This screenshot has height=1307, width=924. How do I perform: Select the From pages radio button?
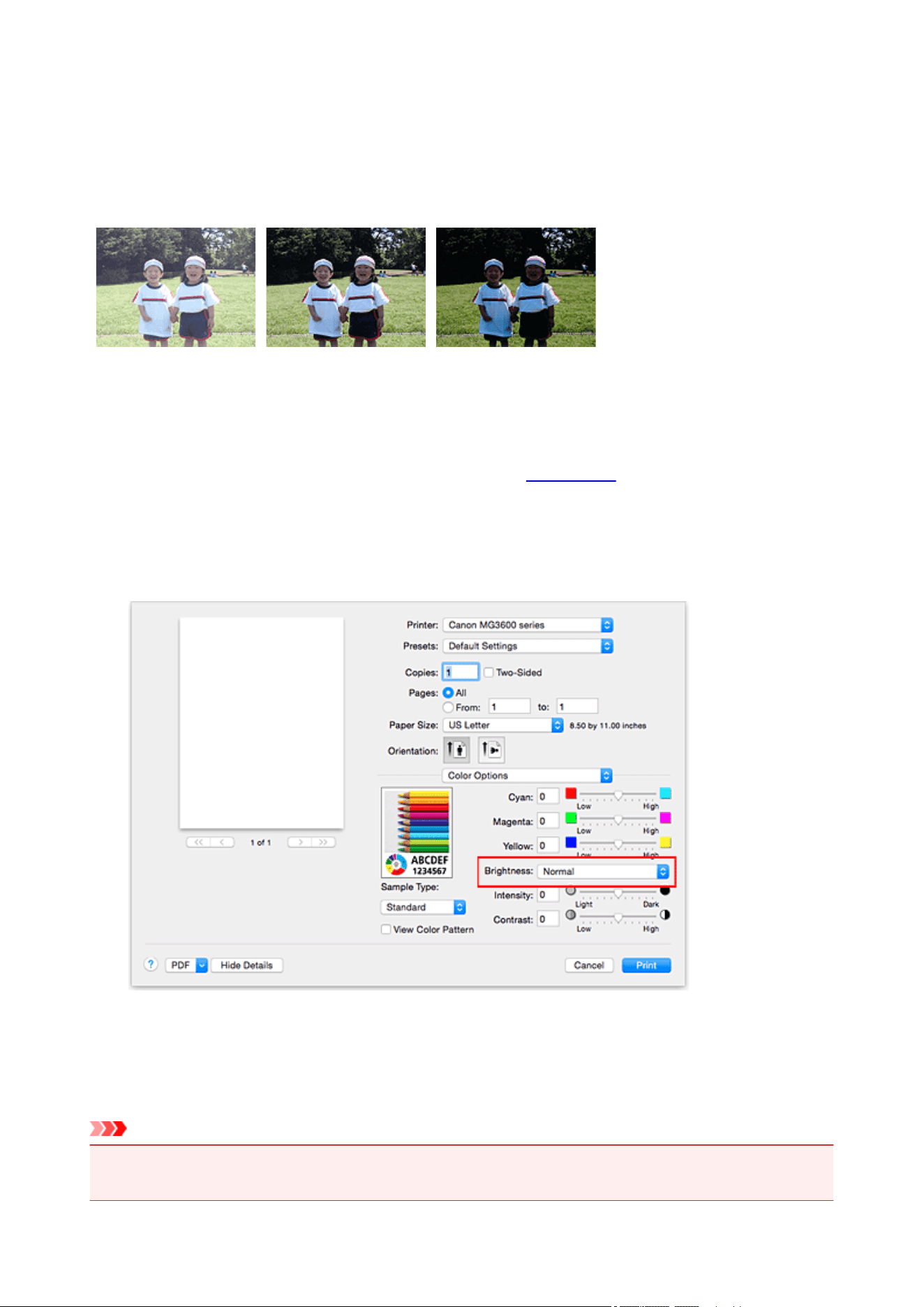[448, 707]
